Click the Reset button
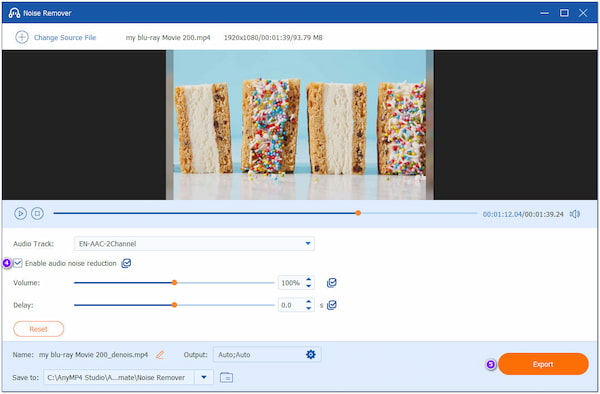This screenshot has height=394, width=600. [39, 329]
